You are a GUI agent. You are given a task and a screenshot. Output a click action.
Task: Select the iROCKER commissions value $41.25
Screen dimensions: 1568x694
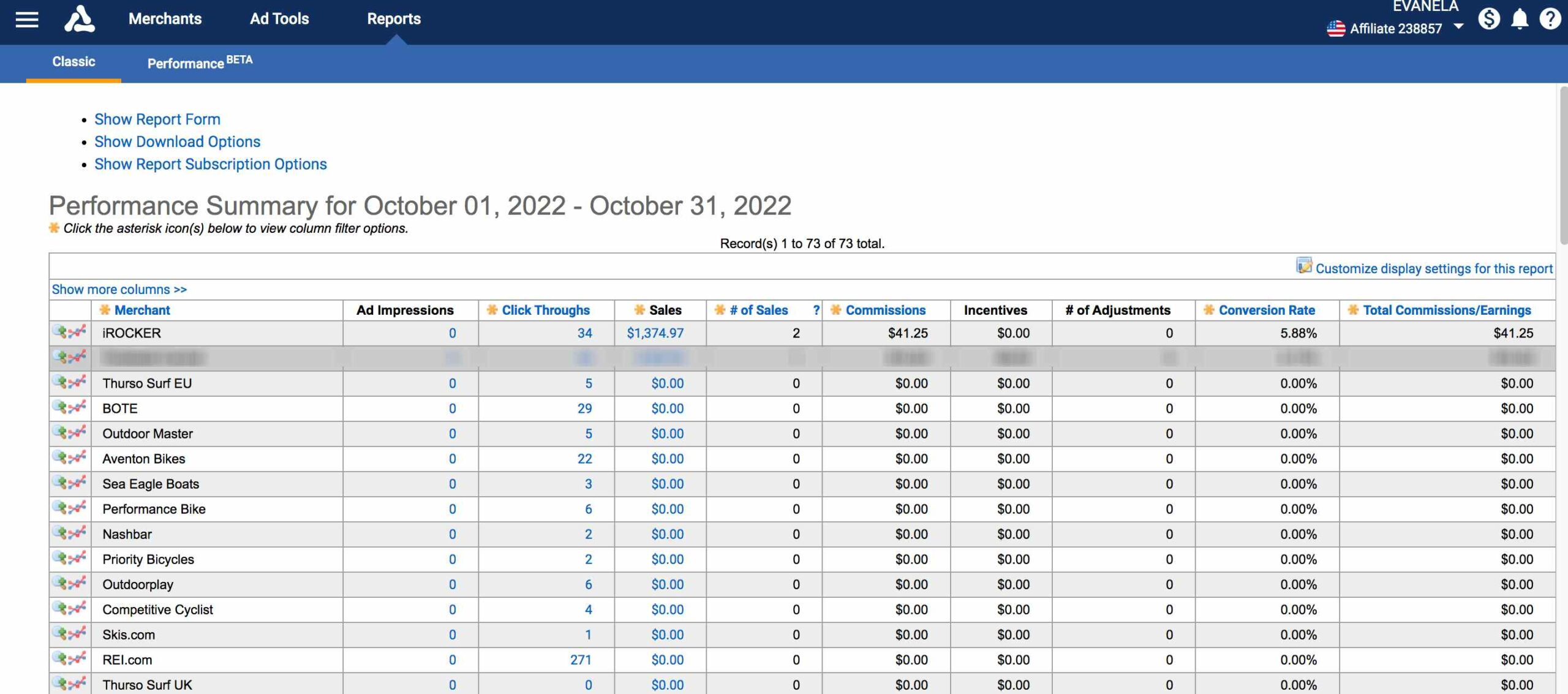click(x=908, y=333)
